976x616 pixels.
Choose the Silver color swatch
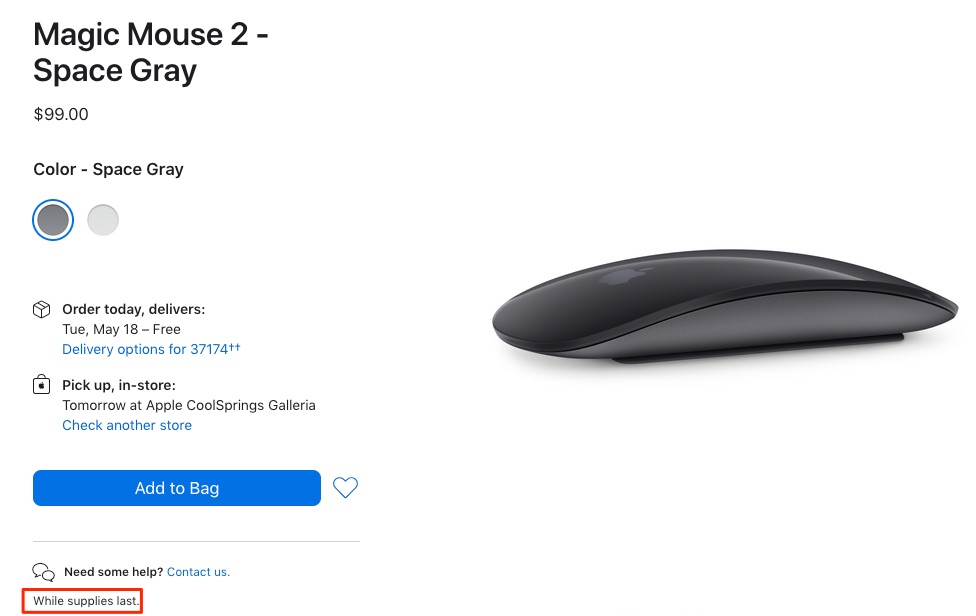[103, 220]
